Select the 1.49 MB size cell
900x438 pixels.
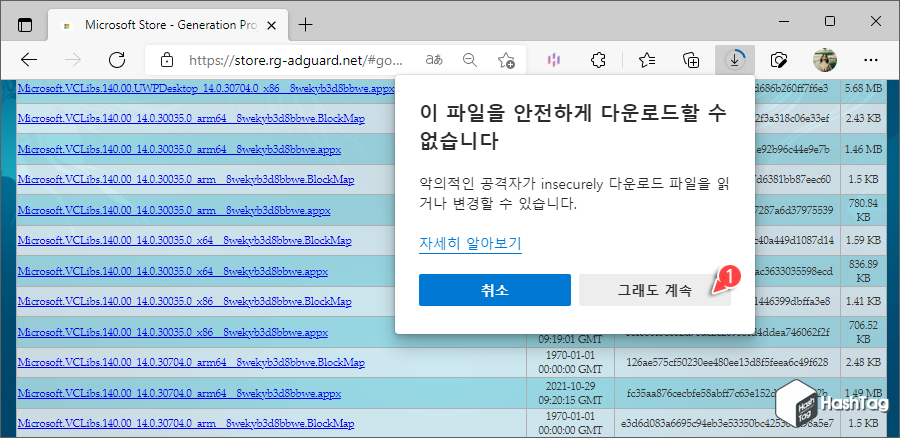coord(863,394)
